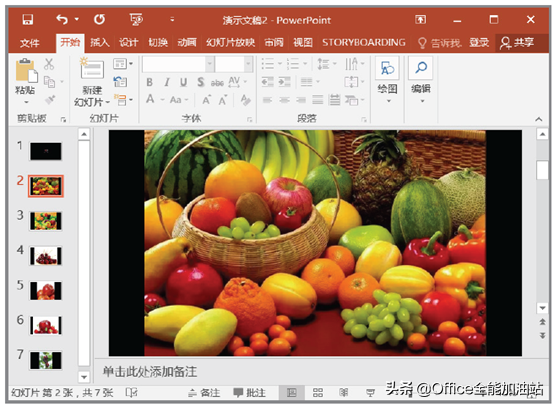Screen dimensions: 554x407
Task: Open the 编辑 editing button
Action: pyautogui.click(x=421, y=81)
